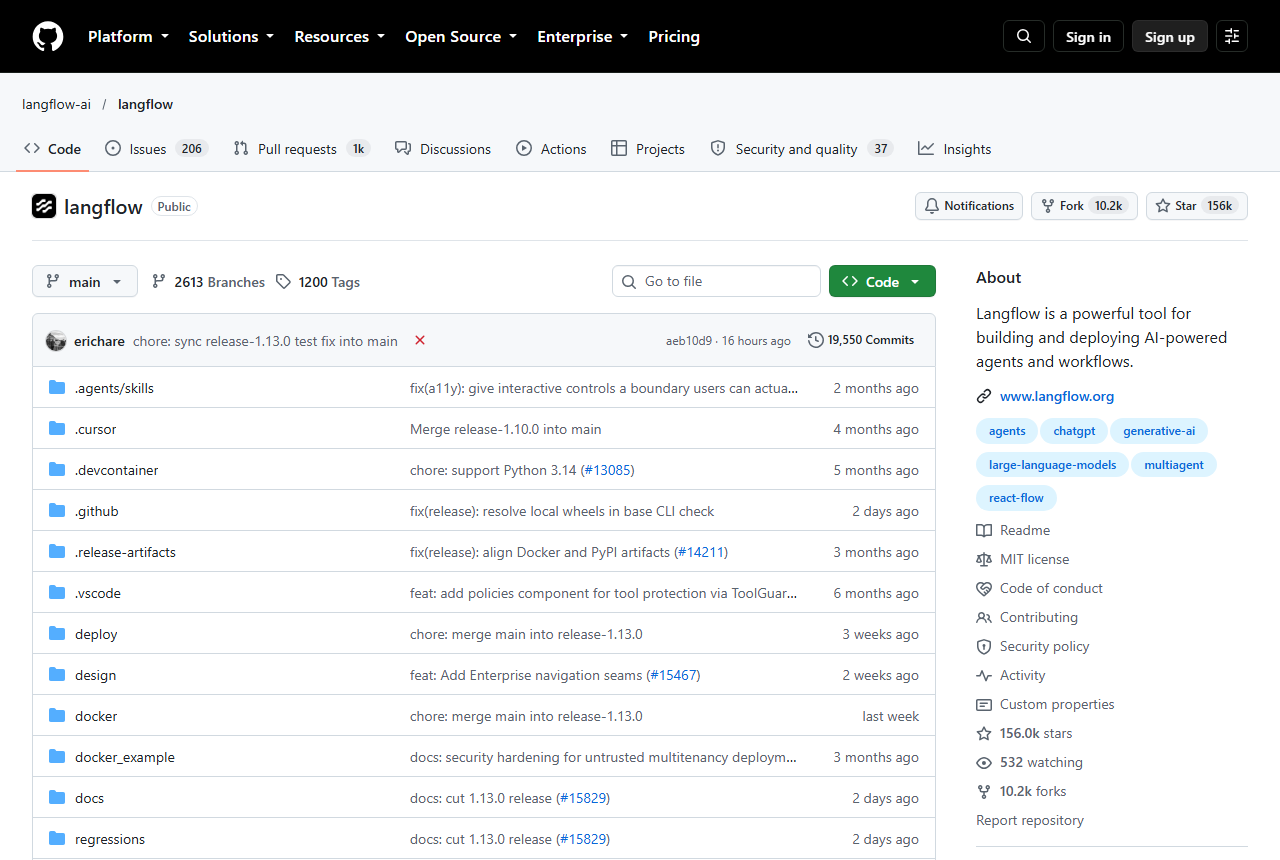Screen dimensions: 1280x860
Task: Open the 156.0k stars sidebar link
Action: click(x=1025, y=733)
